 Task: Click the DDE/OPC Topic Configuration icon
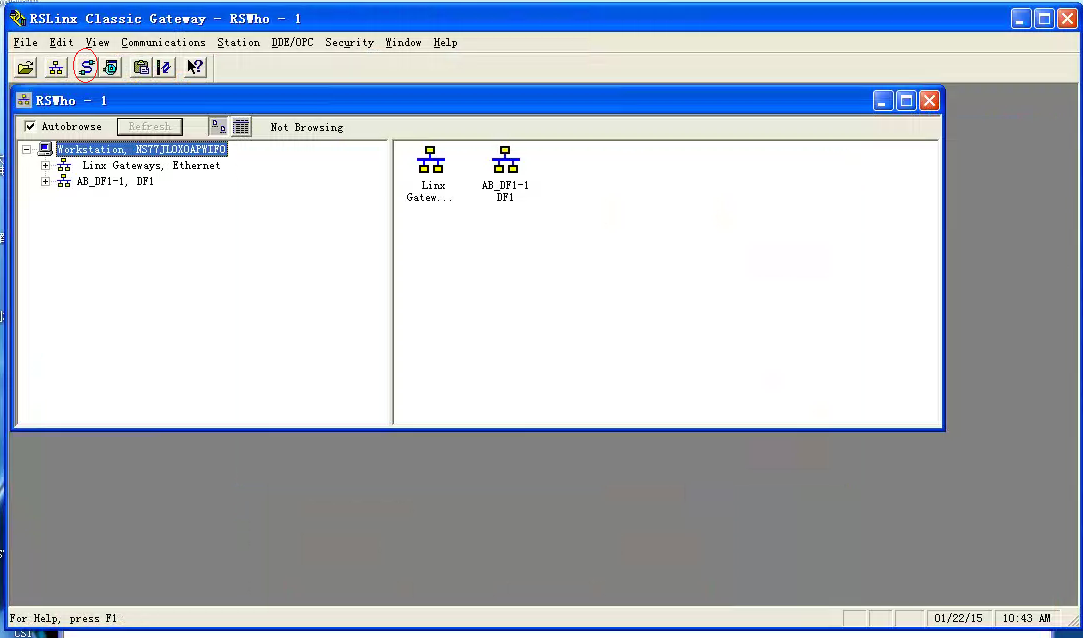point(164,67)
